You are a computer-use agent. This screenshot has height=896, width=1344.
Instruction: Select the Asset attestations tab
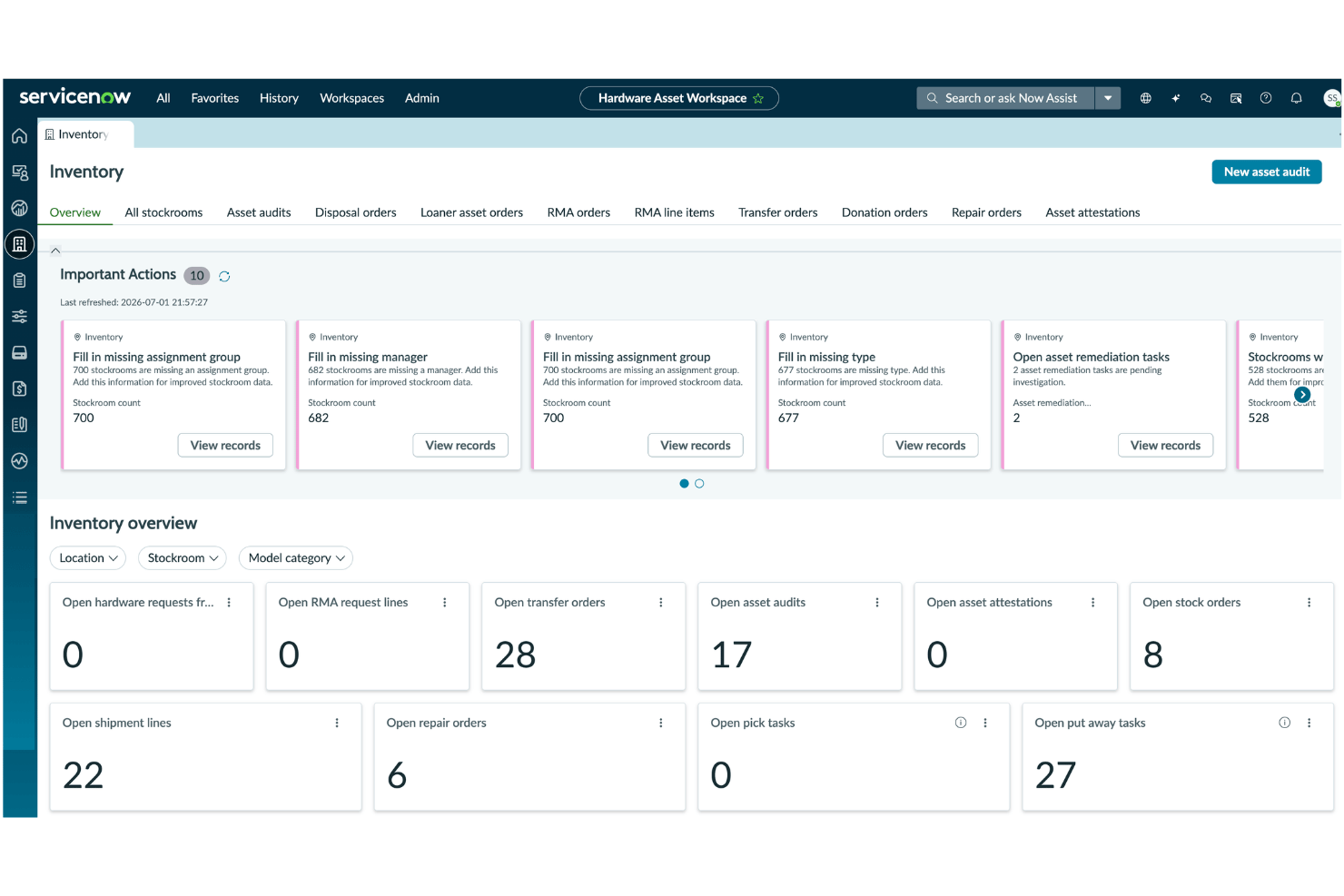(1092, 212)
